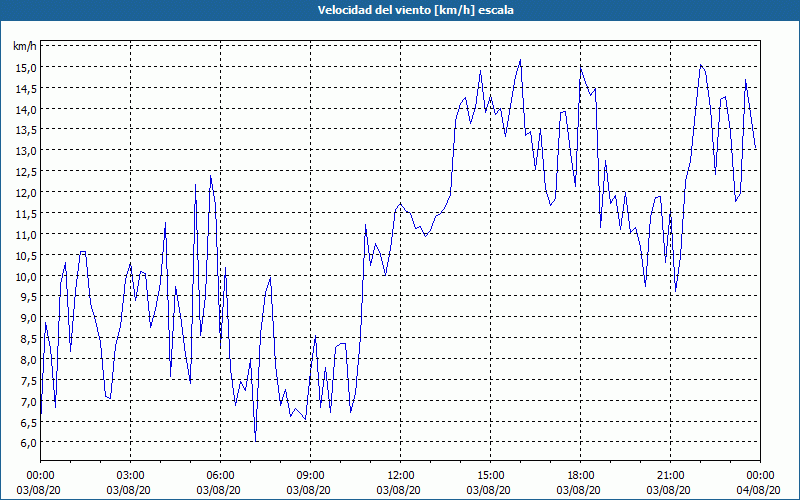Click the 03:00 time axis label

coord(131,476)
